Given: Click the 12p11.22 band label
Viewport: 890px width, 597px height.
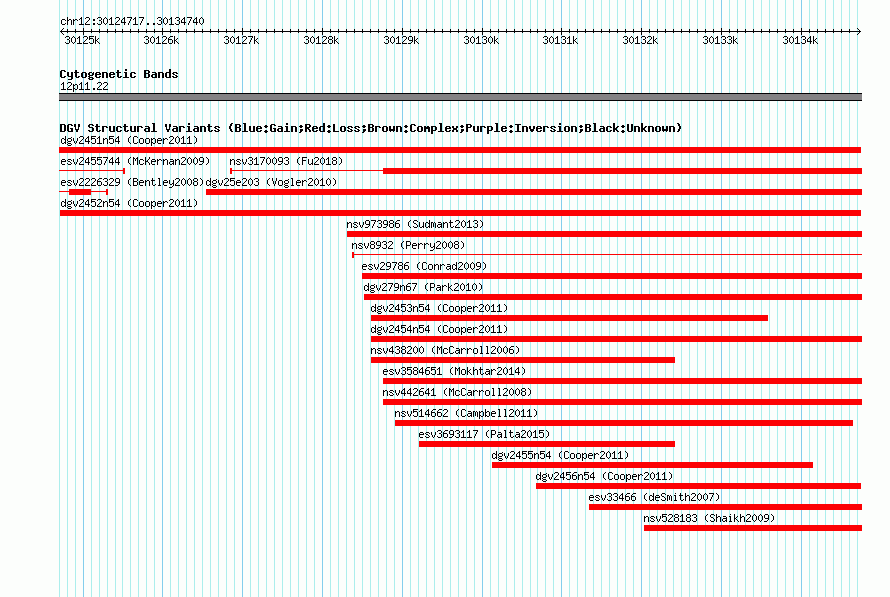Looking at the screenshot, I should coord(84,86).
